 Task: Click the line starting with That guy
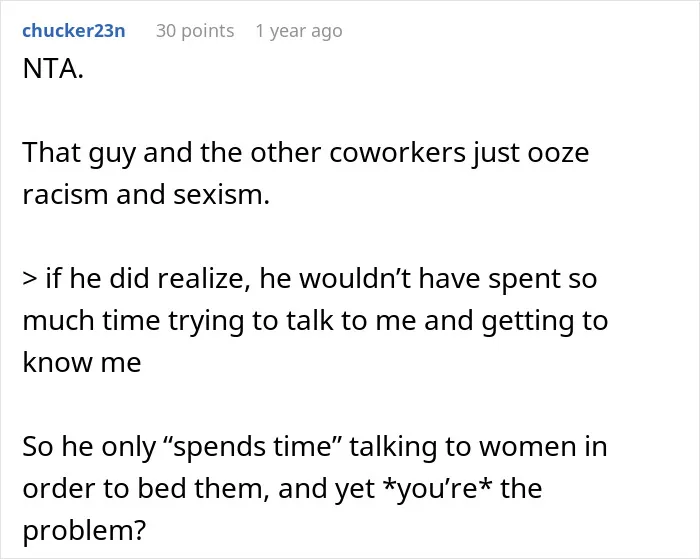(x=306, y=154)
